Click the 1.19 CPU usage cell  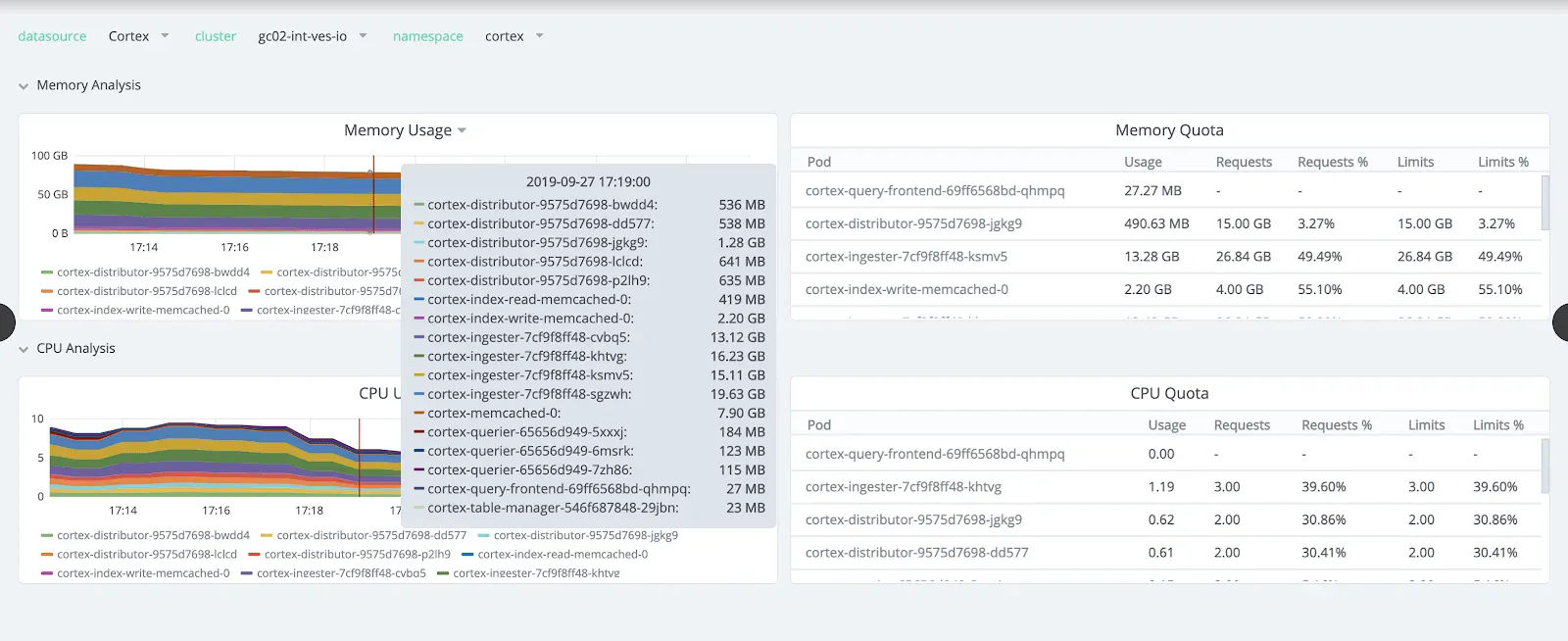point(1161,486)
